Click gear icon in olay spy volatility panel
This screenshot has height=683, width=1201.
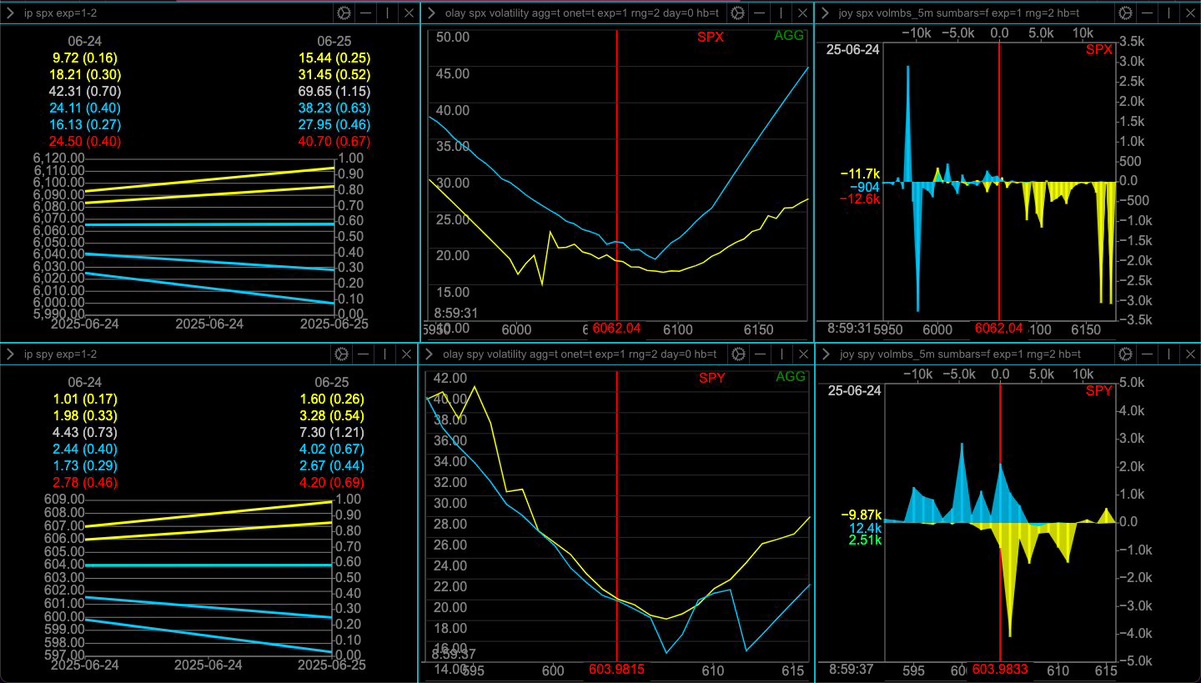(x=736, y=354)
